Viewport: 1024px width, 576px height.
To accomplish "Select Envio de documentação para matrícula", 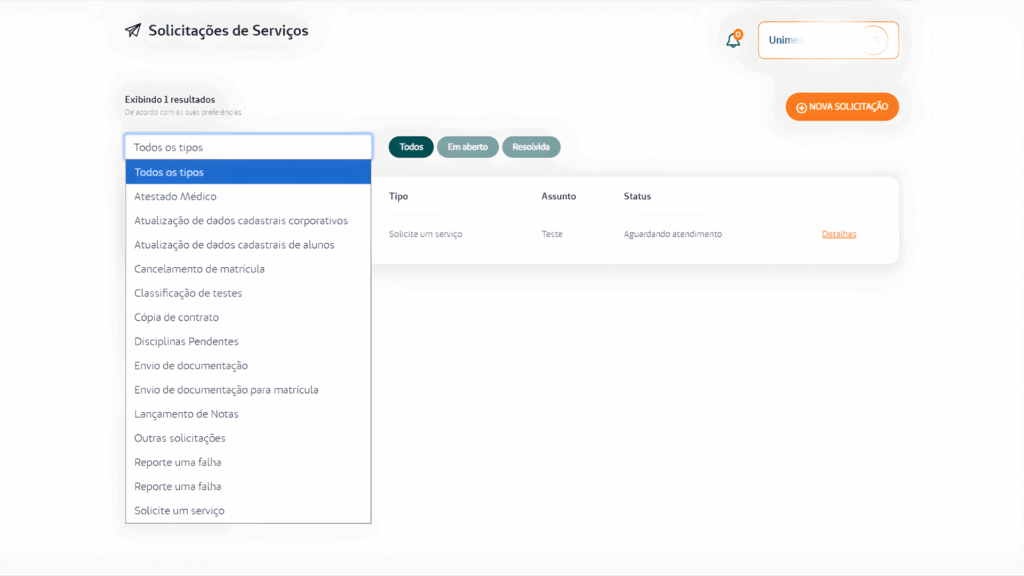I will tap(226, 390).
